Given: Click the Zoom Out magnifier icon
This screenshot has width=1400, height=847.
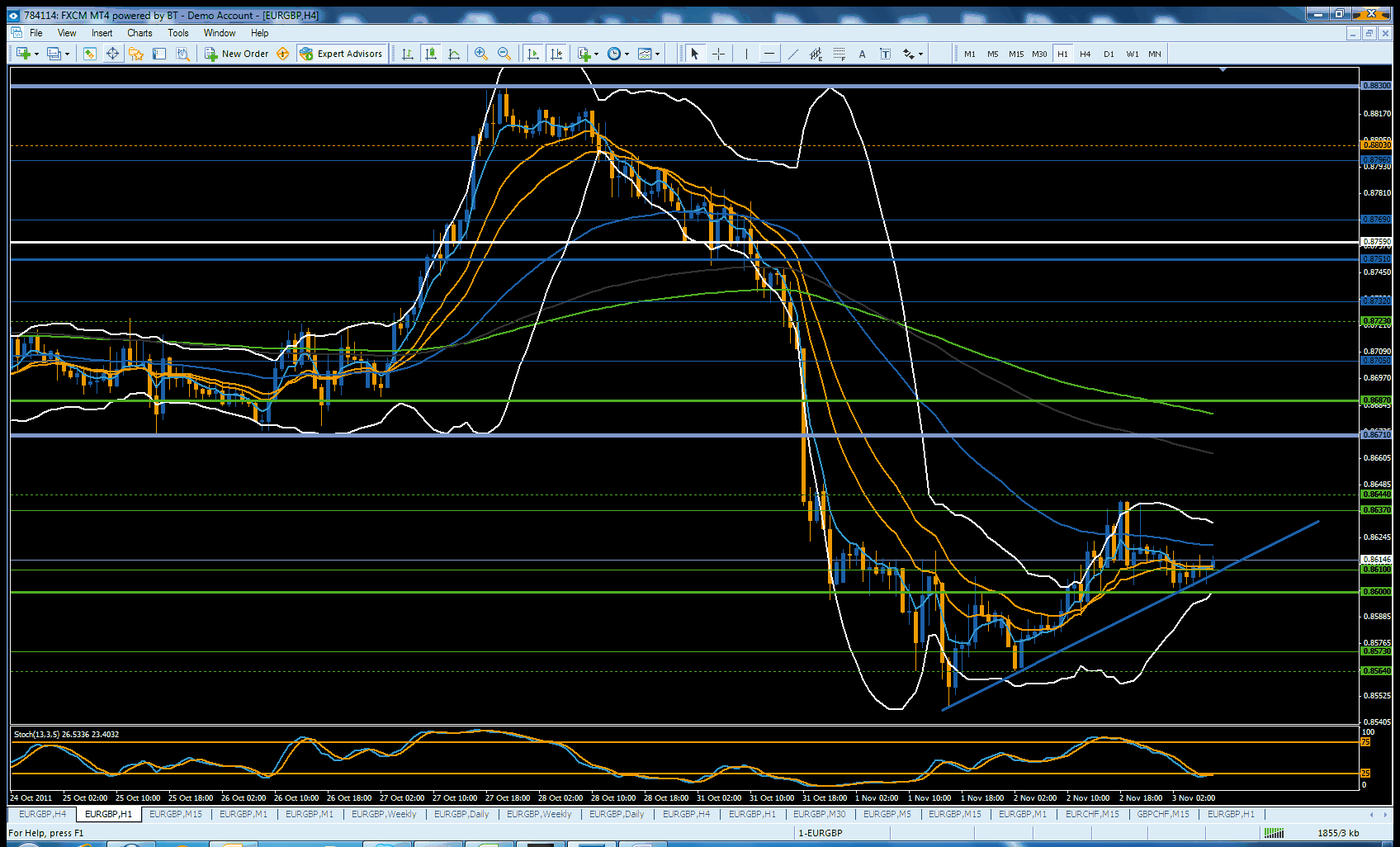Looking at the screenshot, I should pos(504,54).
